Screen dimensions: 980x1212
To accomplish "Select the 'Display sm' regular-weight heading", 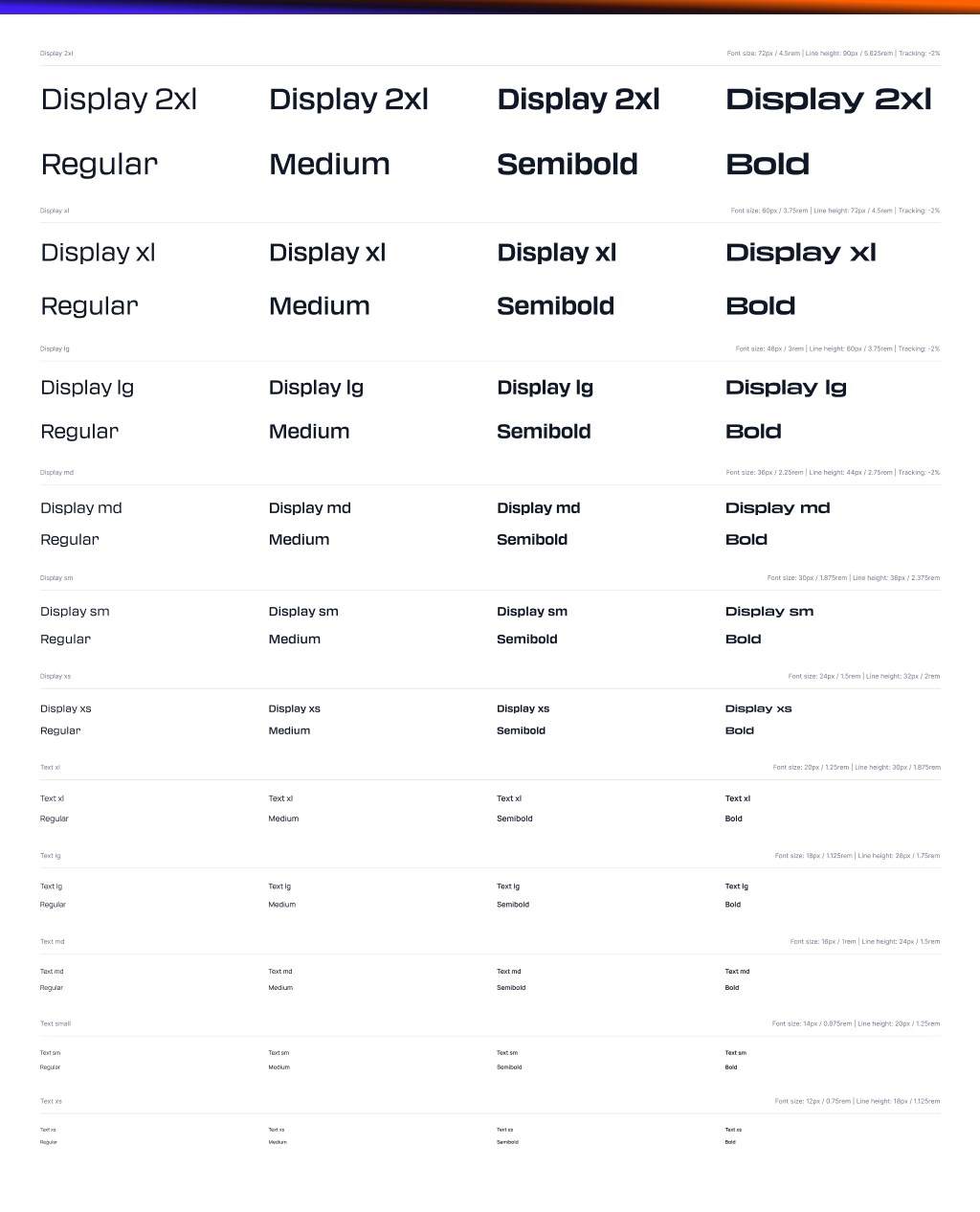I will coord(75,612).
